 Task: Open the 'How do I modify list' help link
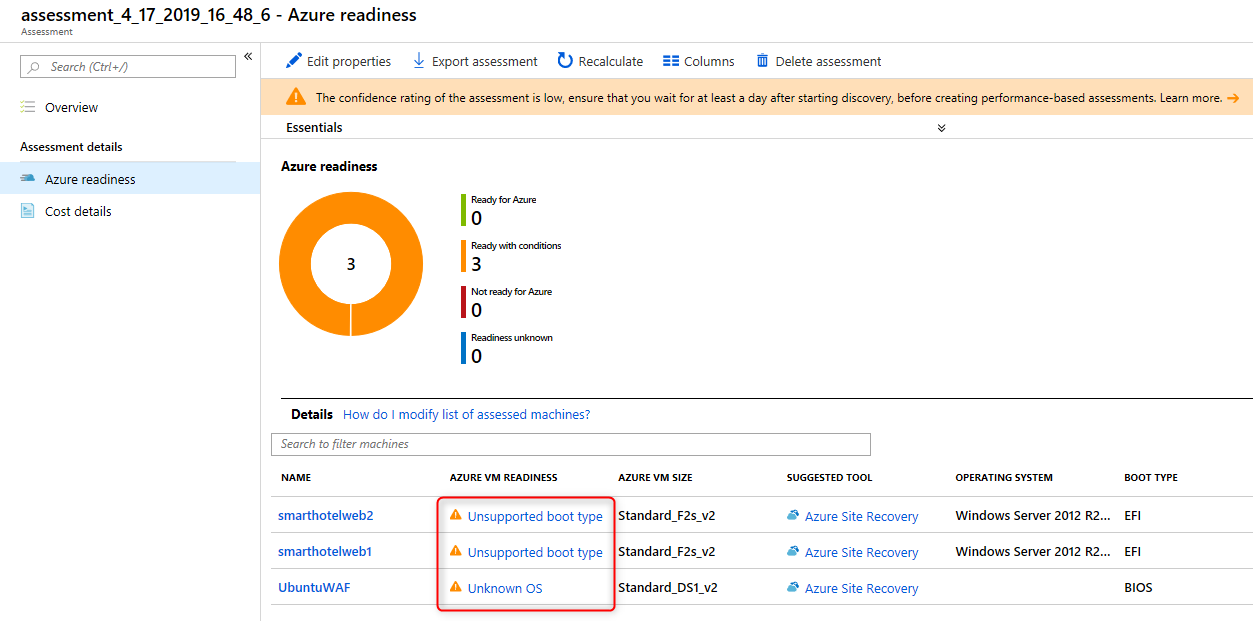pos(466,414)
